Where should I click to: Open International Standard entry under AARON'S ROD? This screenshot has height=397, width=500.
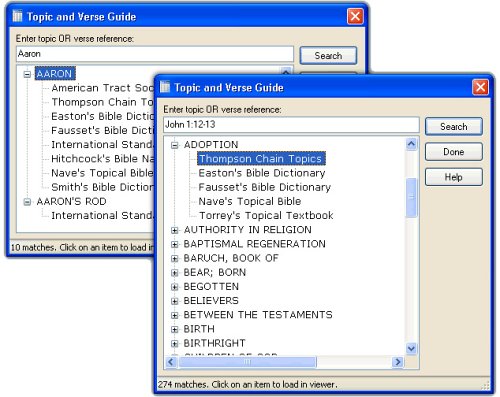coord(102,215)
